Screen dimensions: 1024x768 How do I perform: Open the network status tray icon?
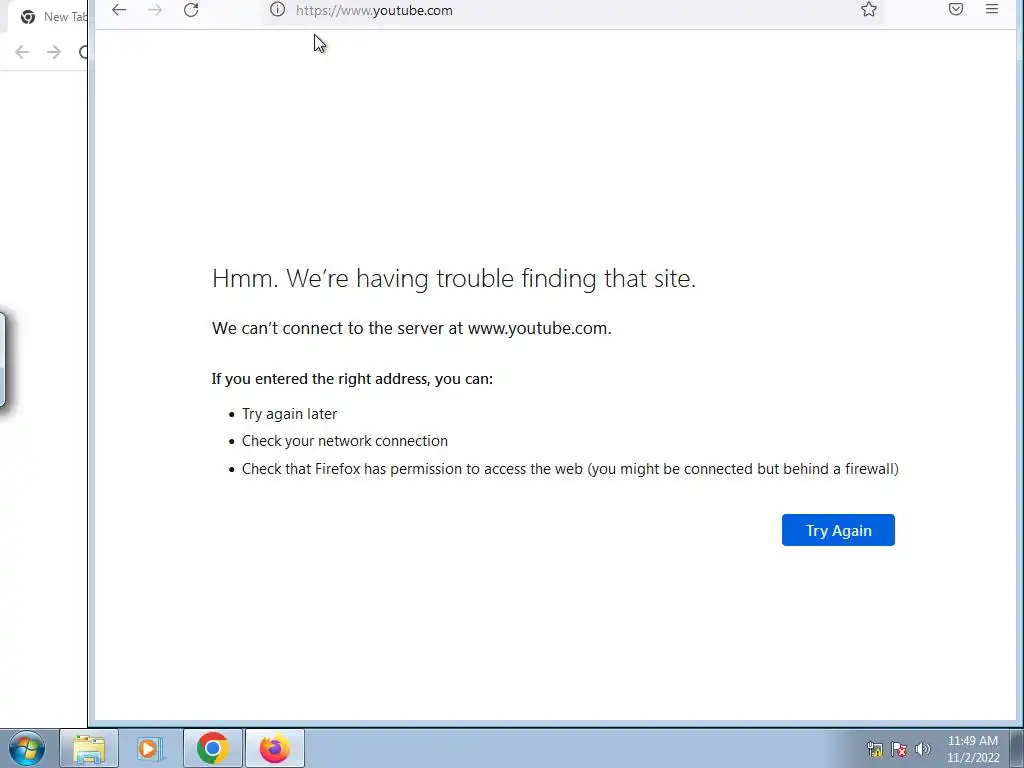click(874, 749)
